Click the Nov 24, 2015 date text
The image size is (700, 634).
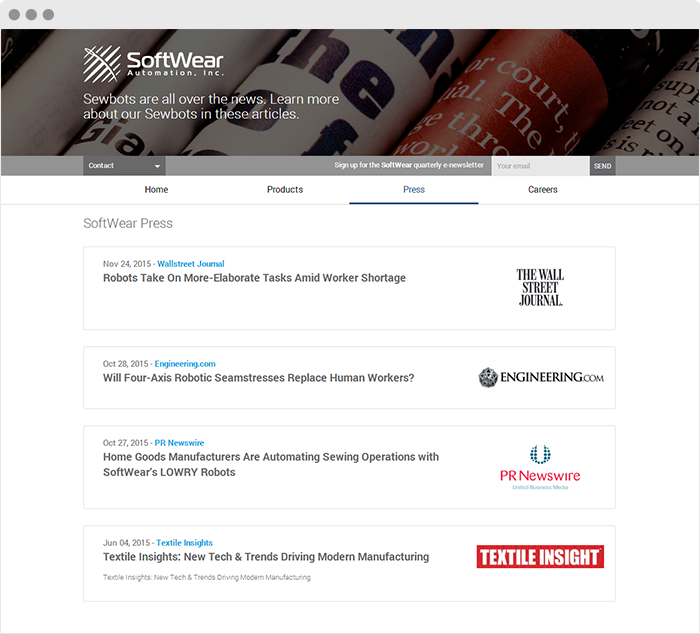(127, 264)
